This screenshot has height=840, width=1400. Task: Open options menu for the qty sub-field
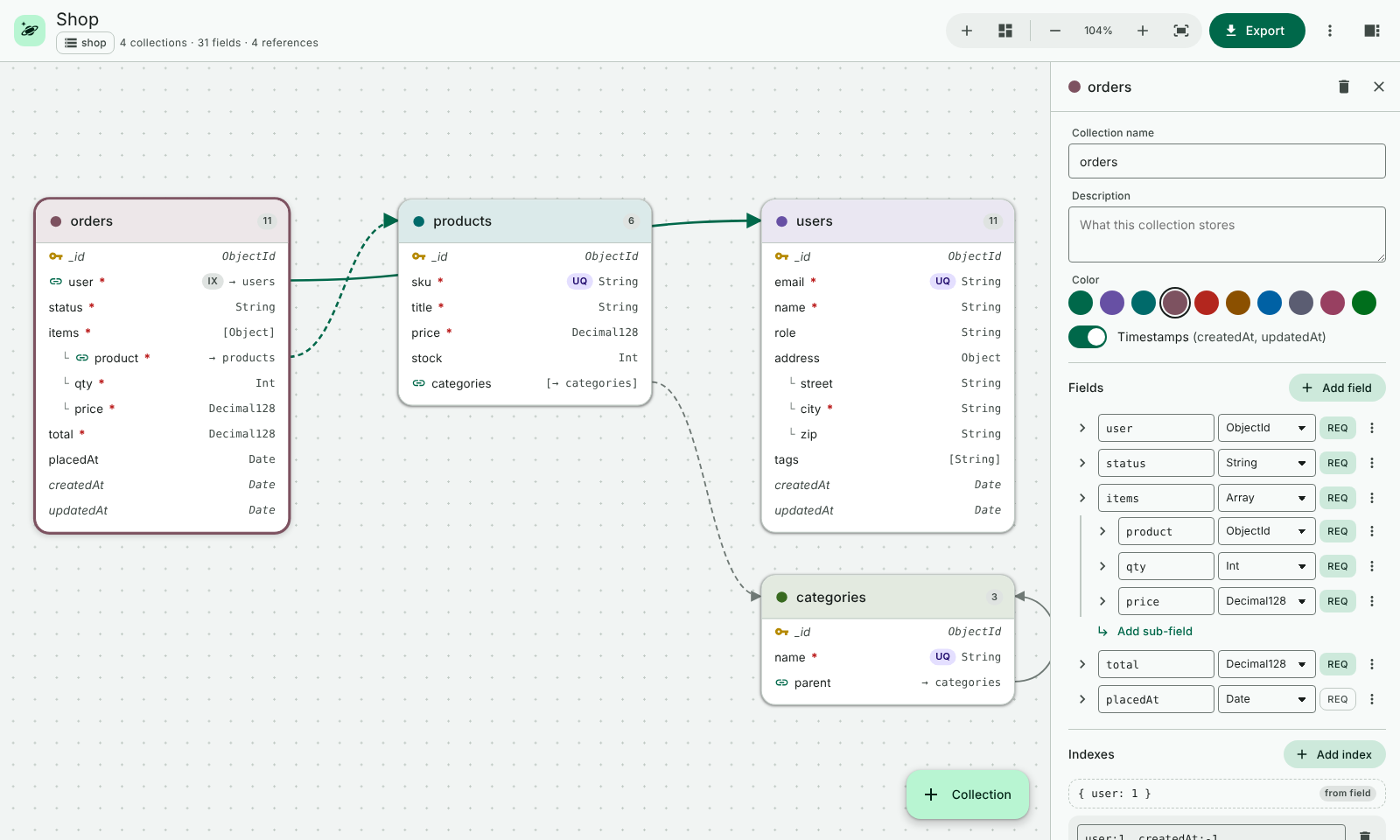point(1372,566)
